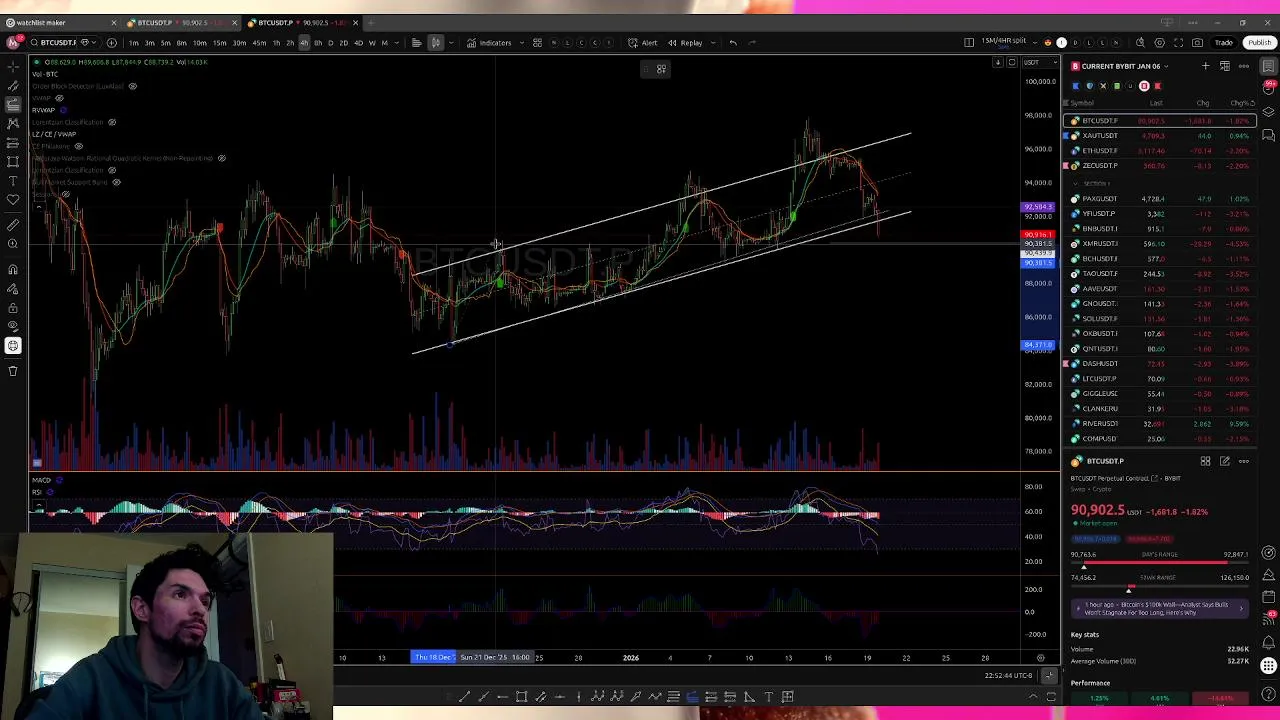Take a chart snapshot with camera

click(1197, 43)
